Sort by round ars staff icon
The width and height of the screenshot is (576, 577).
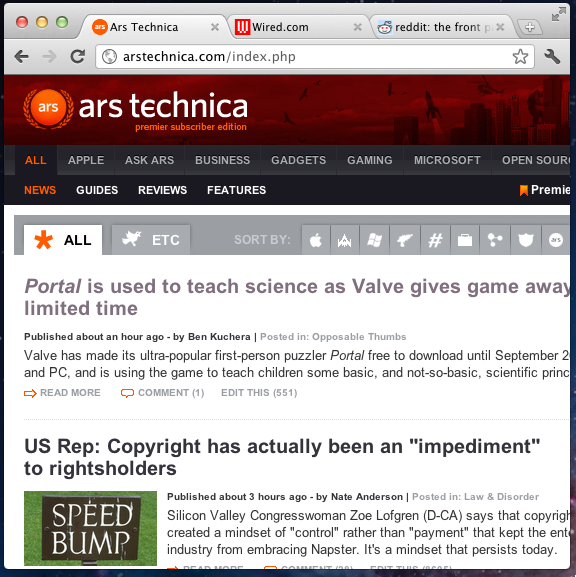point(556,240)
